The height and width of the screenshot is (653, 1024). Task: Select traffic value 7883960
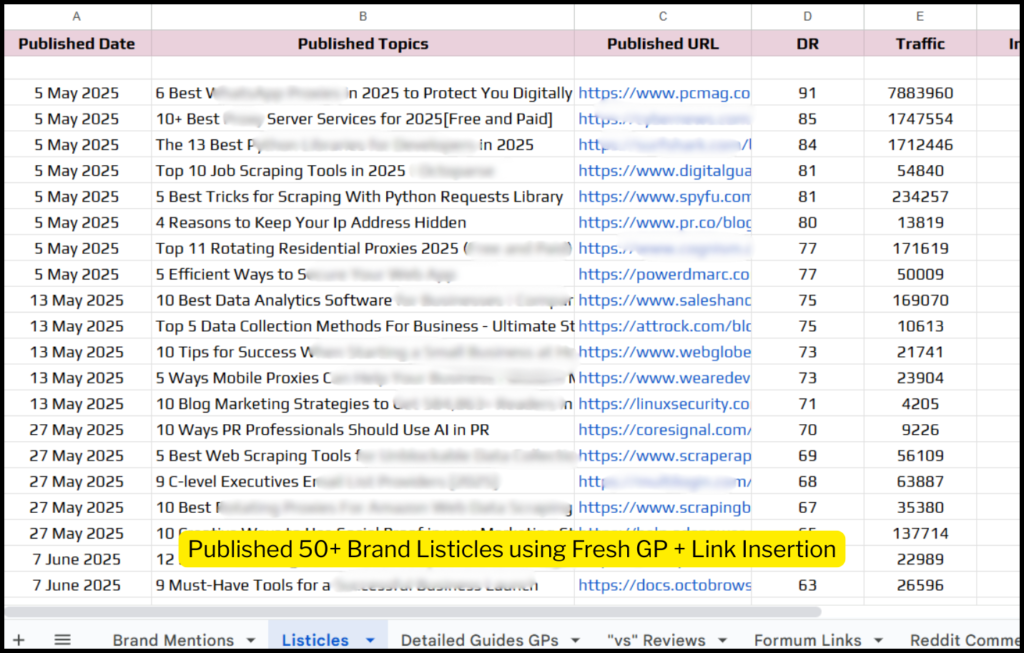click(x=920, y=93)
